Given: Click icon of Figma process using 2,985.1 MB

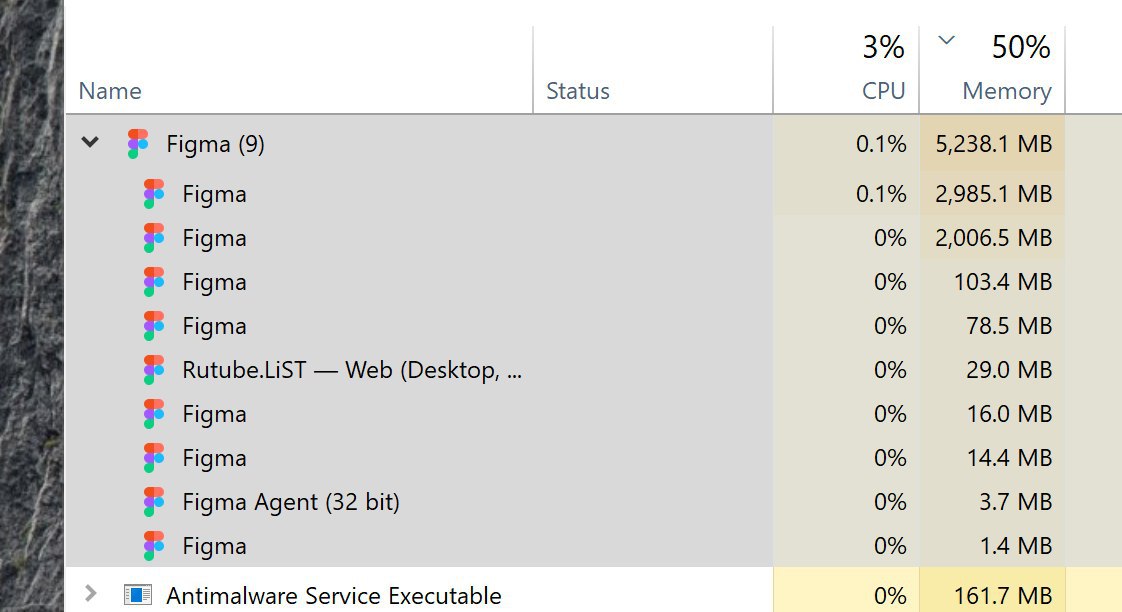Looking at the screenshot, I should point(154,194).
